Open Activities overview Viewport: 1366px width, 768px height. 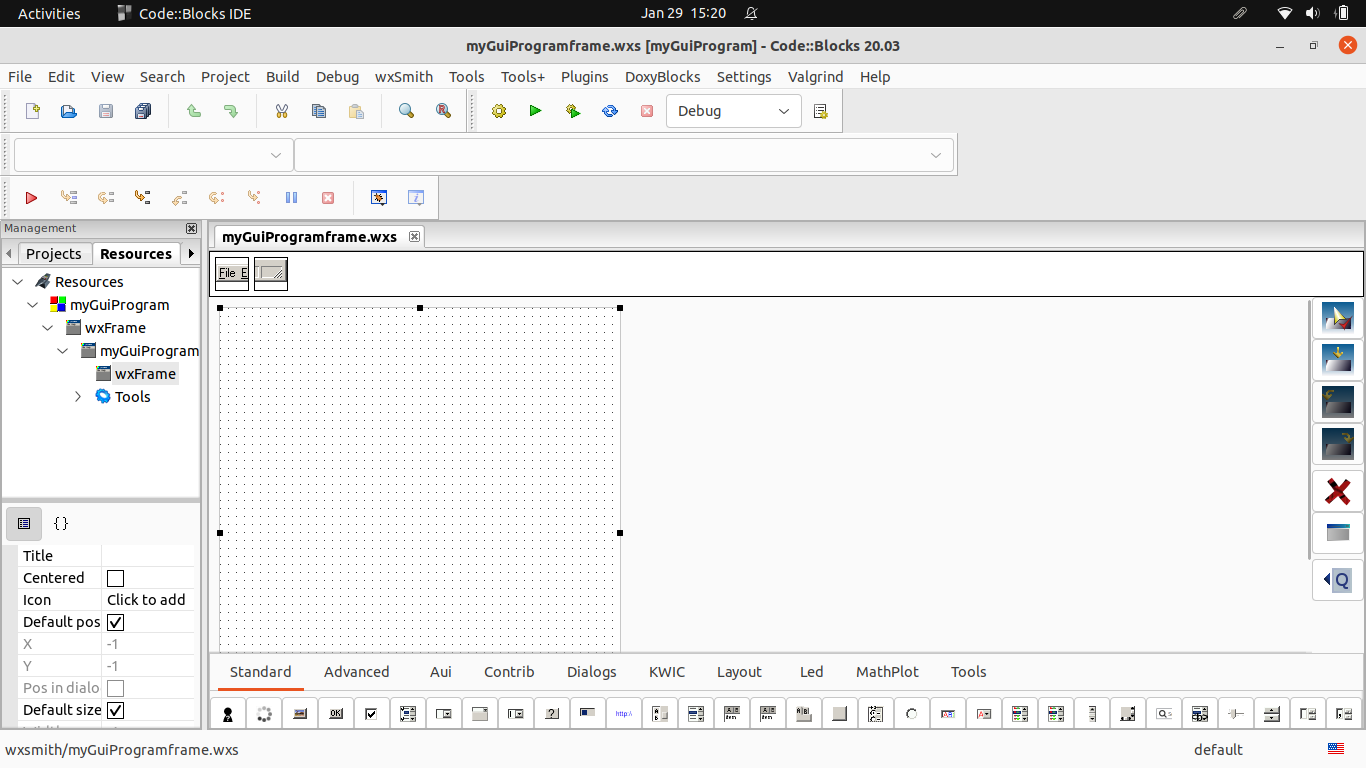pyautogui.click(x=49, y=13)
